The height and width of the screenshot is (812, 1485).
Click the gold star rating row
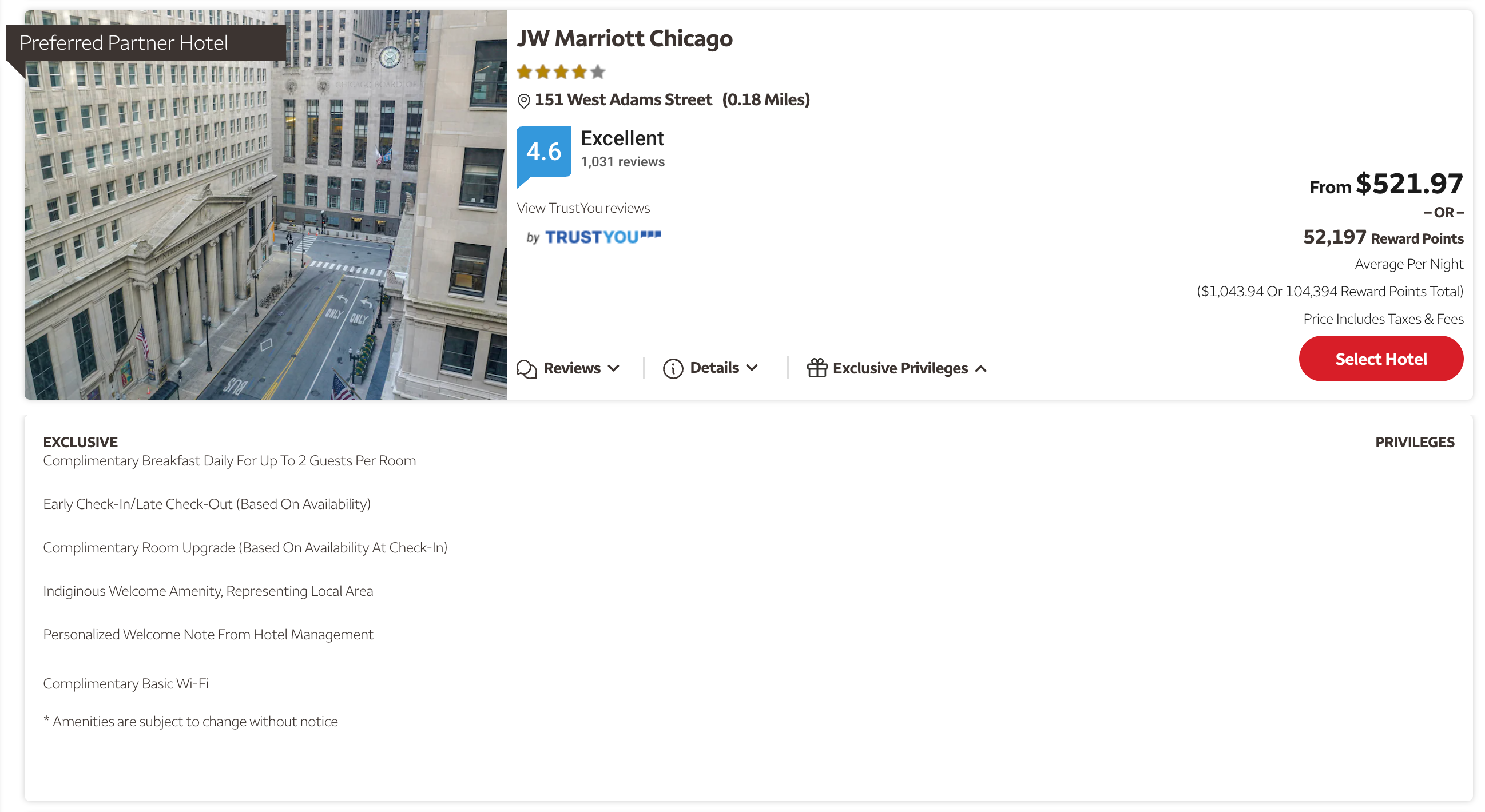tap(561, 72)
